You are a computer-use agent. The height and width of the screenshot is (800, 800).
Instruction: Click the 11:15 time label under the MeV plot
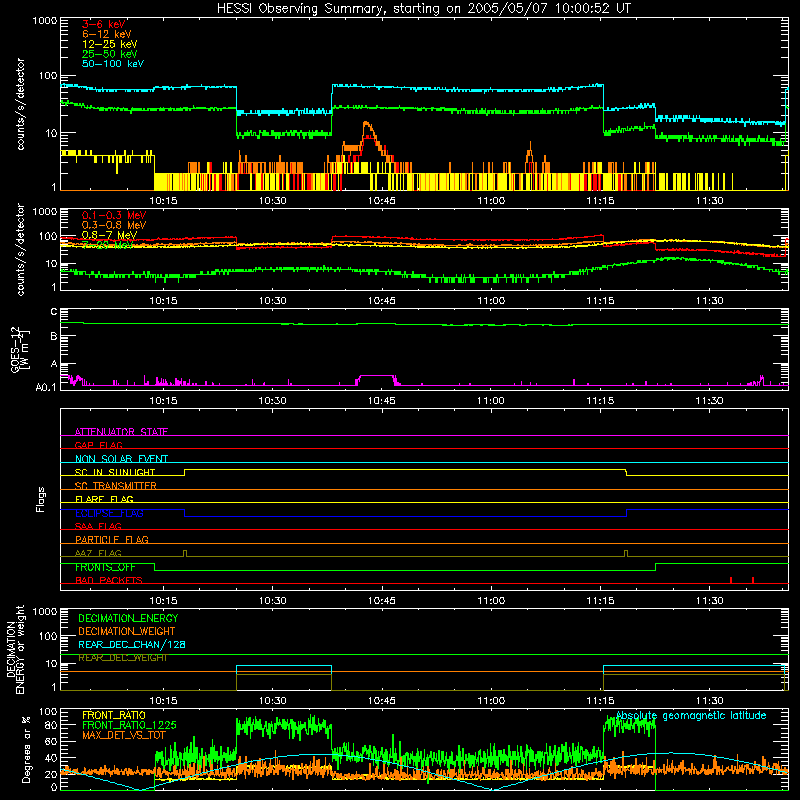point(601,301)
